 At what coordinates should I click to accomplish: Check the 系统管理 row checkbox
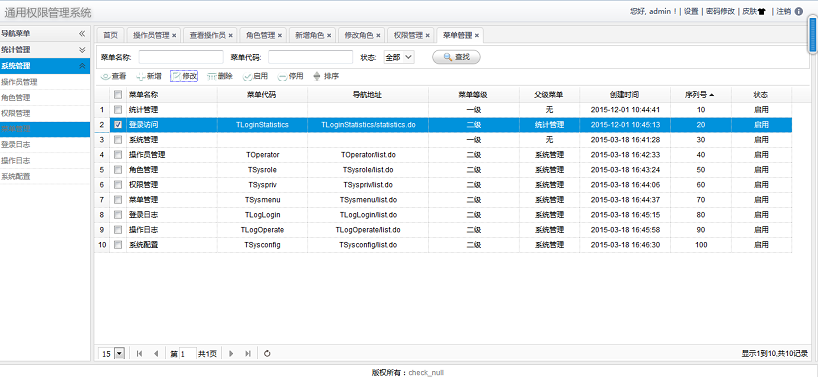click(x=118, y=140)
